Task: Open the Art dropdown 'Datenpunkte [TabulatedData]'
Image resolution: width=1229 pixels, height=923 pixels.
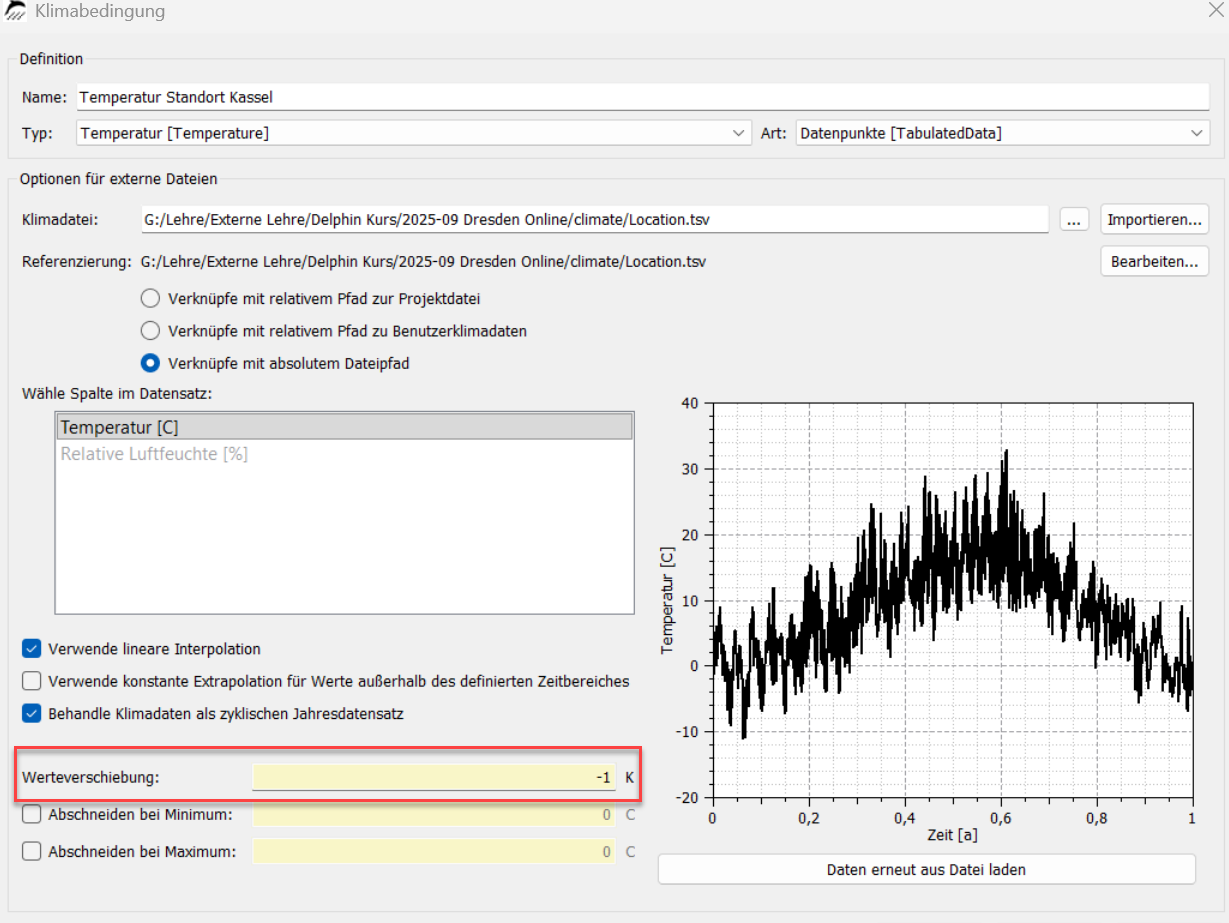Action: click(x=1003, y=132)
